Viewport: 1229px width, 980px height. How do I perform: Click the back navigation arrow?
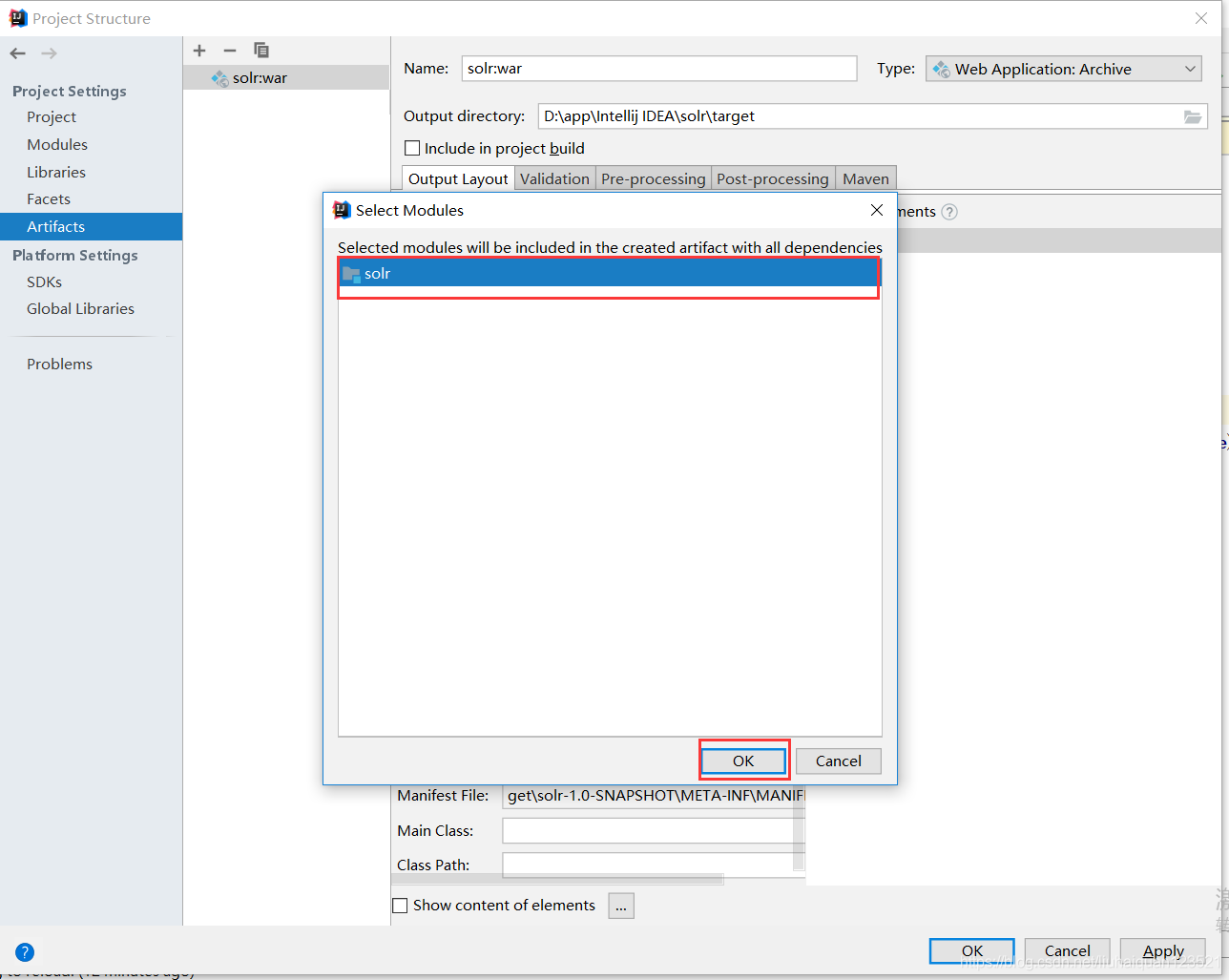(17, 53)
